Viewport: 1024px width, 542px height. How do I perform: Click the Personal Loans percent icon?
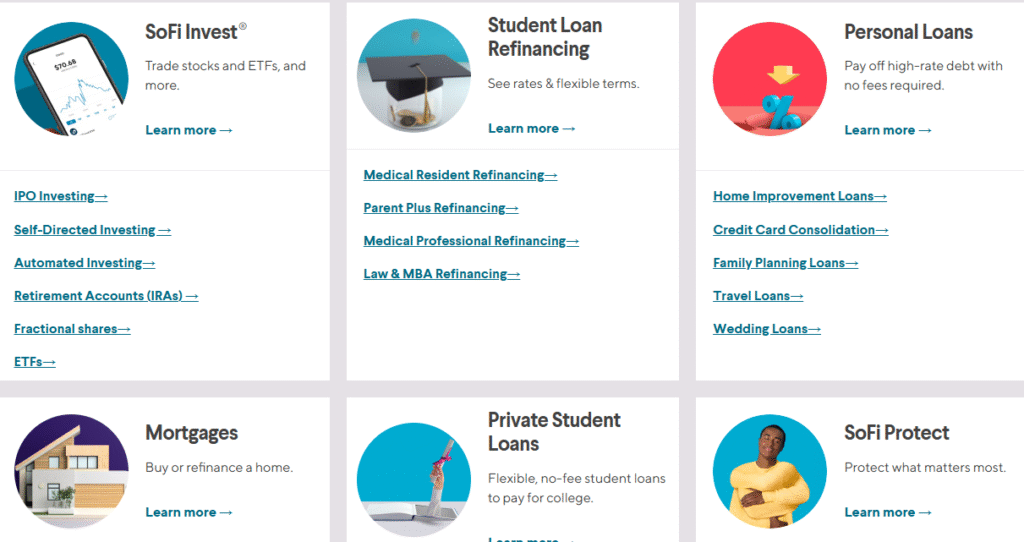(770, 79)
